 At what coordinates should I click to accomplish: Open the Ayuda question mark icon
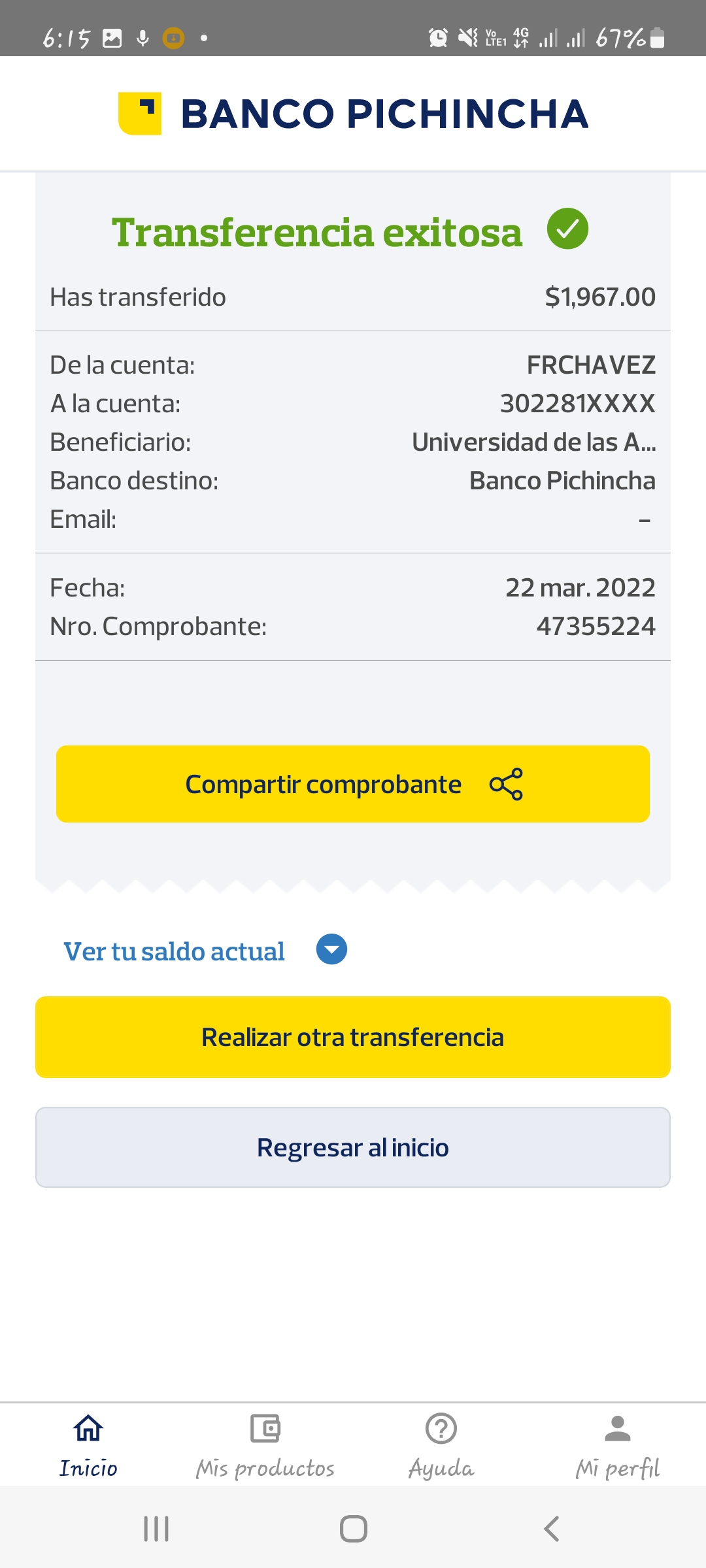(x=441, y=1428)
